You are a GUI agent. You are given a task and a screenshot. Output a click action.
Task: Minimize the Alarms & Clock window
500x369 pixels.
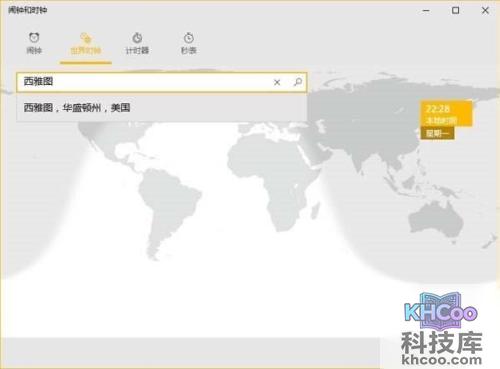pyautogui.click(x=426, y=11)
